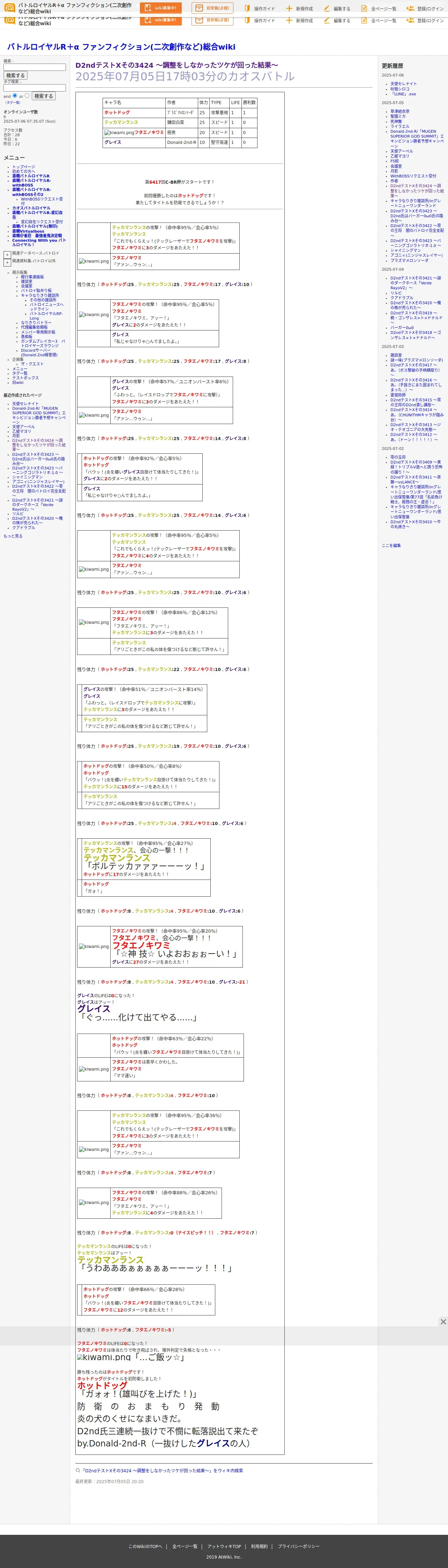Open the バトロイ駄弁り板 link

(36, 290)
